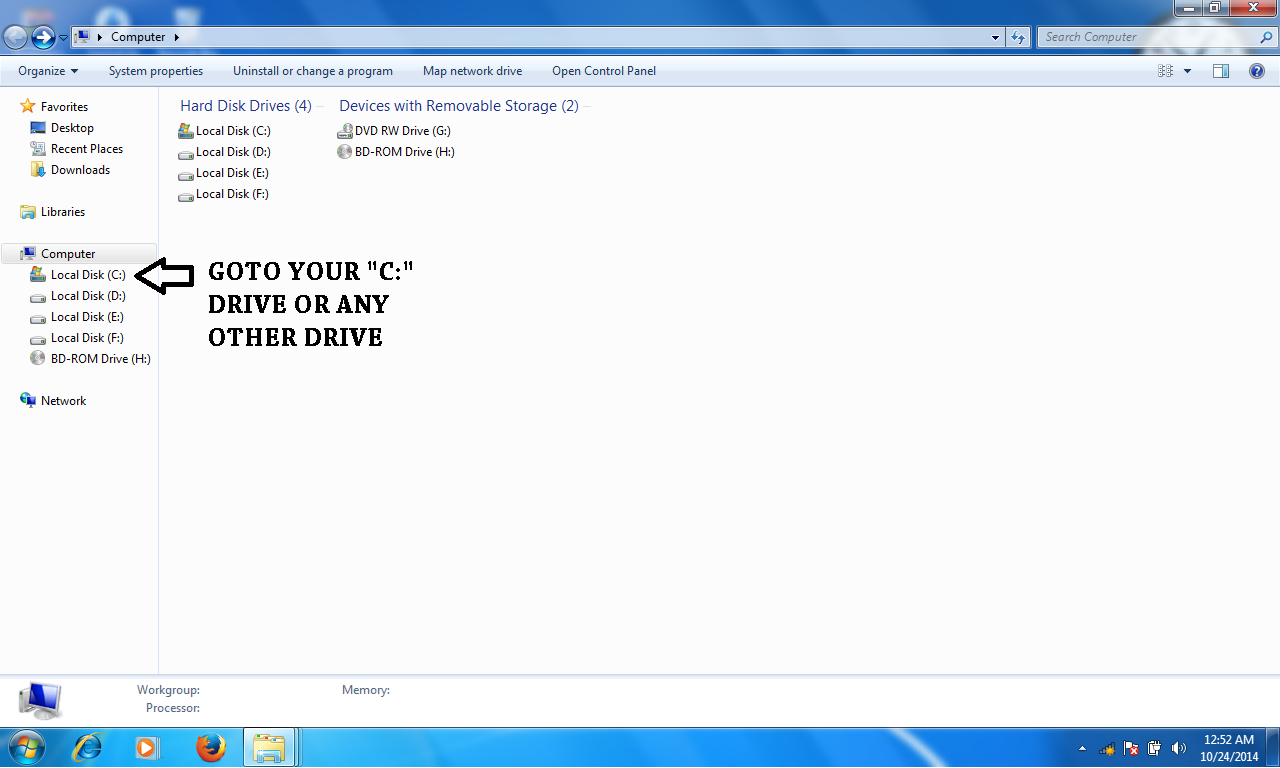Launch Firefox from the taskbar
The width and height of the screenshot is (1280, 768).
tap(210, 747)
